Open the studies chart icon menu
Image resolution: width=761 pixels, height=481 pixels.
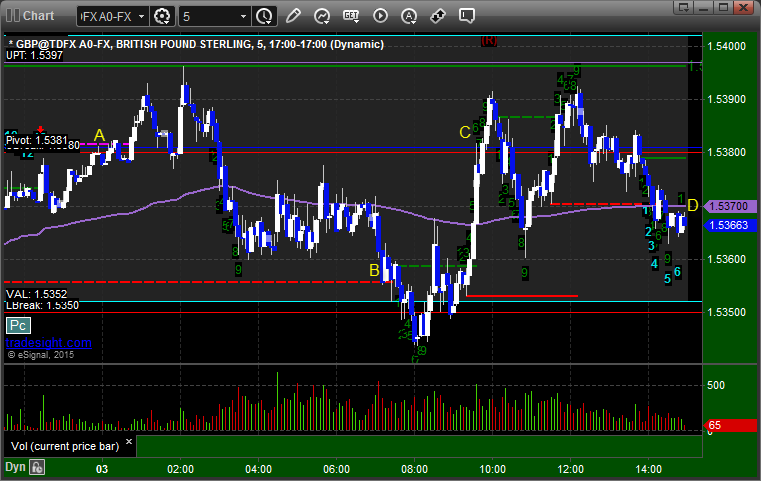click(322, 16)
